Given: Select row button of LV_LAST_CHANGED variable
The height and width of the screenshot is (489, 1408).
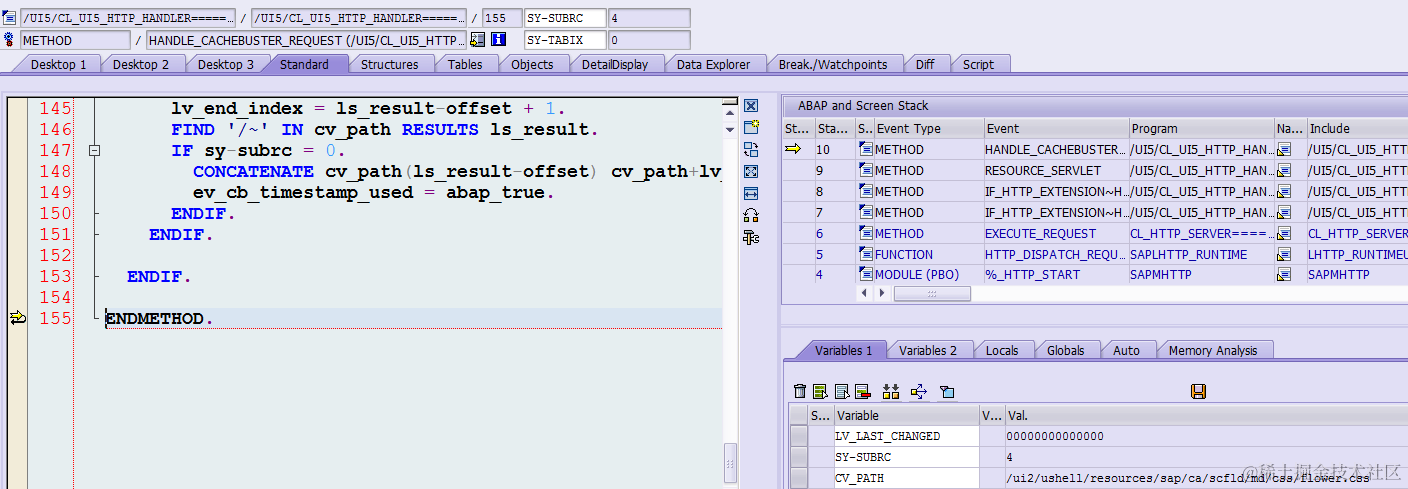Looking at the screenshot, I should [x=798, y=436].
